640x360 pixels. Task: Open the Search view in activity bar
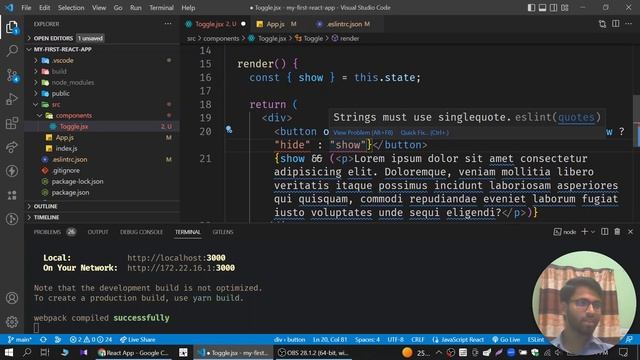(12, 51)
